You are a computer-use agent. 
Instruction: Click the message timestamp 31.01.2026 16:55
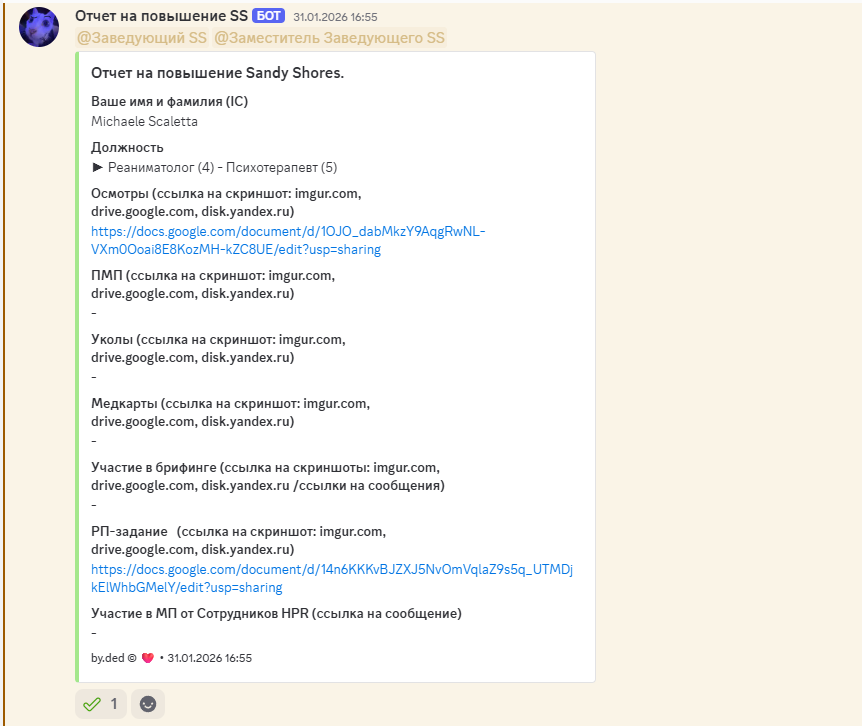coord(337,16)
